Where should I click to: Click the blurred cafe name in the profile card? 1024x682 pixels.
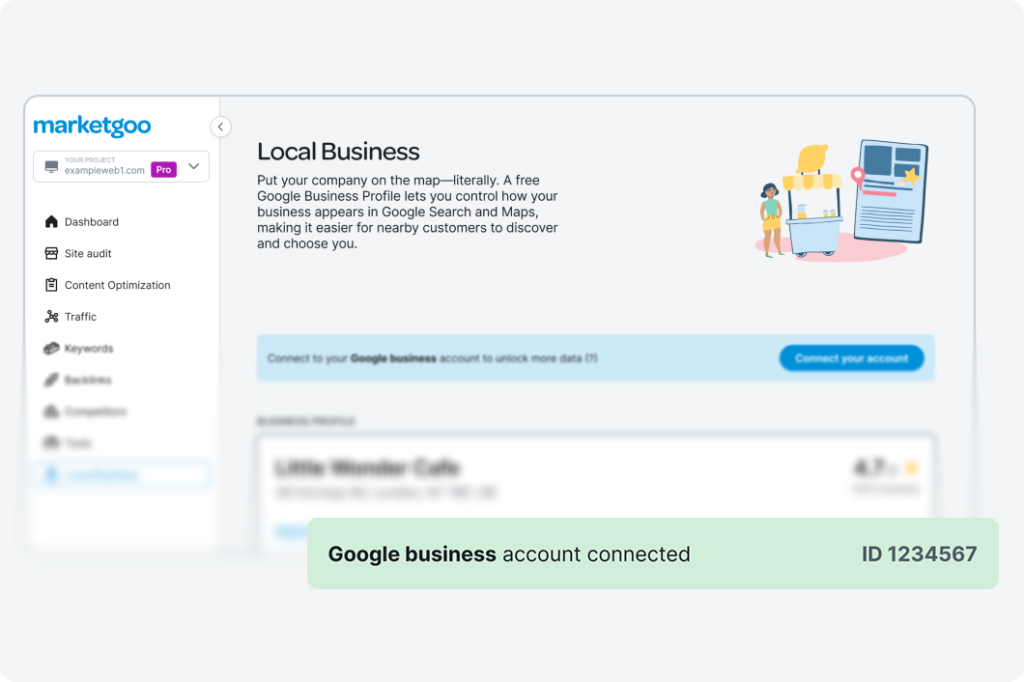367,468
